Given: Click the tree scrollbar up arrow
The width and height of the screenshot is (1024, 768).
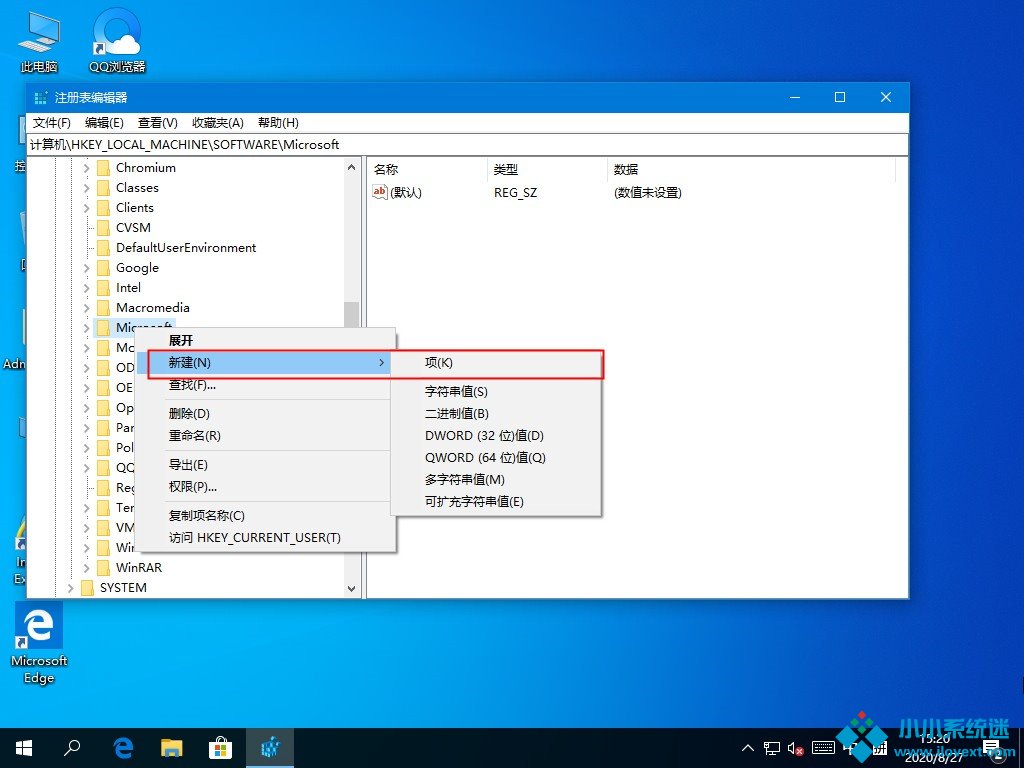Looking at the screenshot, I should point(351,167).
